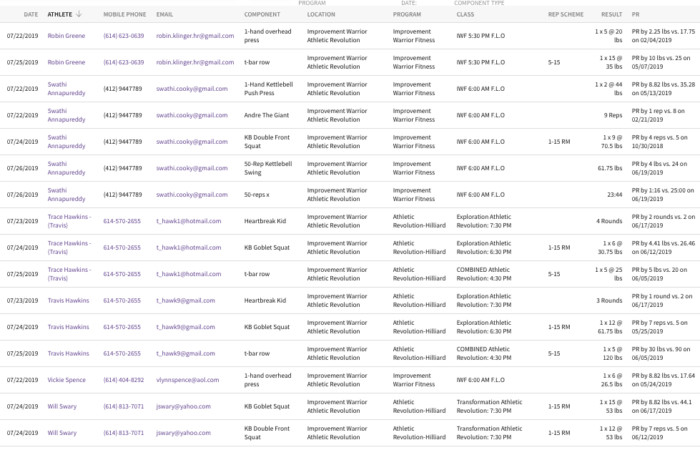Select the '9 Reps' result cell
The width and height of the screenshot is (700, 450).
[613, 115]
